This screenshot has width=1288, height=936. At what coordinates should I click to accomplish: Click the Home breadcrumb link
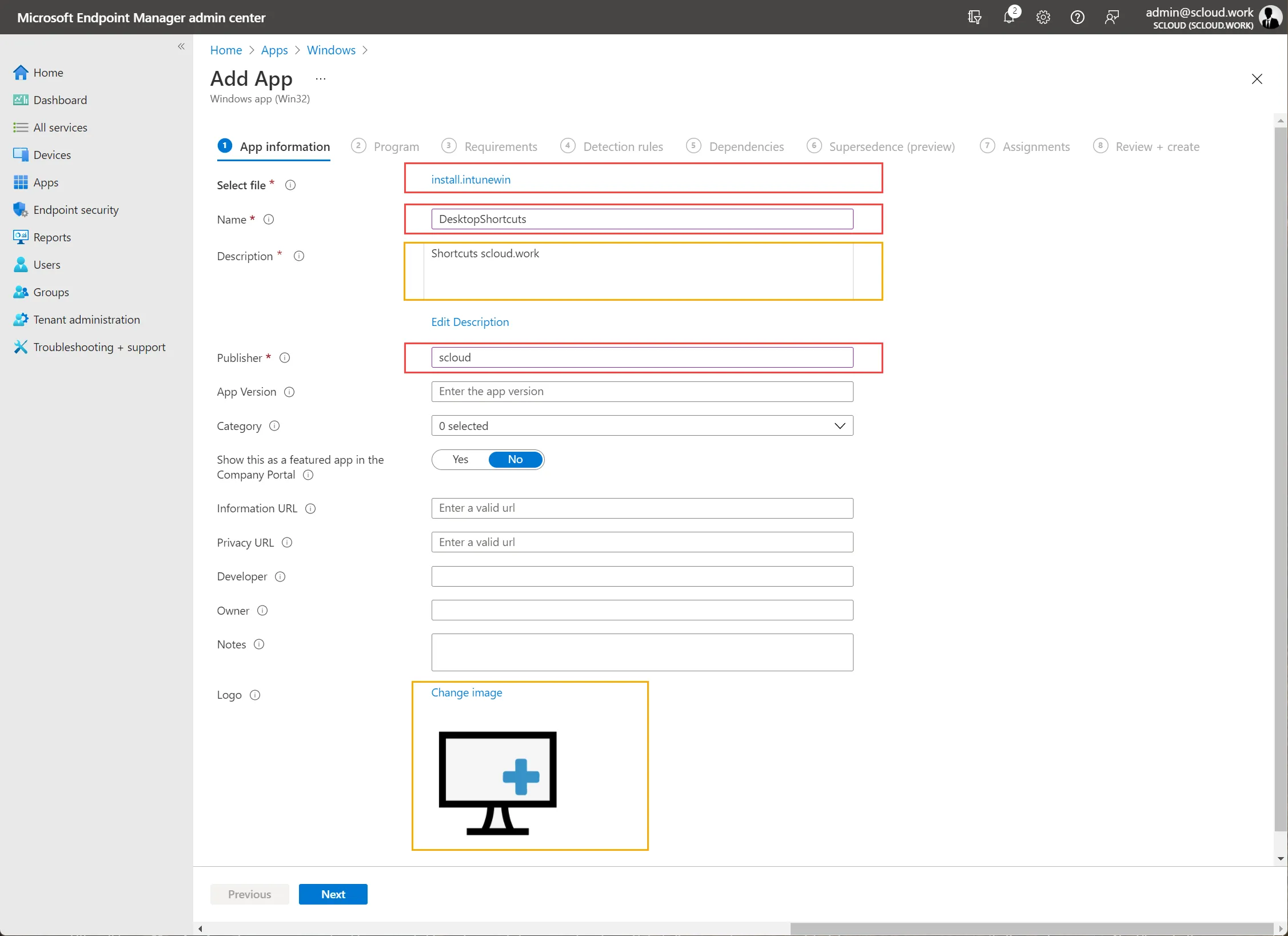(x=226, y=50)
